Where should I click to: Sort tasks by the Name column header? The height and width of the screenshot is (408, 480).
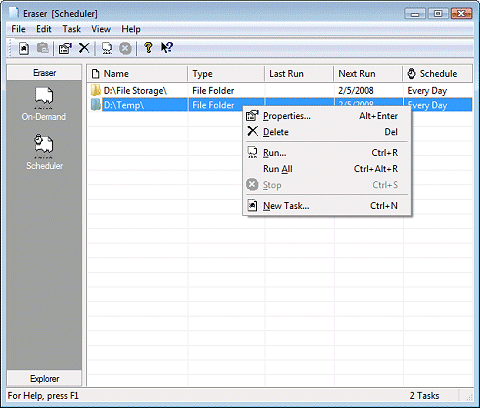pyautogui.click(x=137, y=74)
